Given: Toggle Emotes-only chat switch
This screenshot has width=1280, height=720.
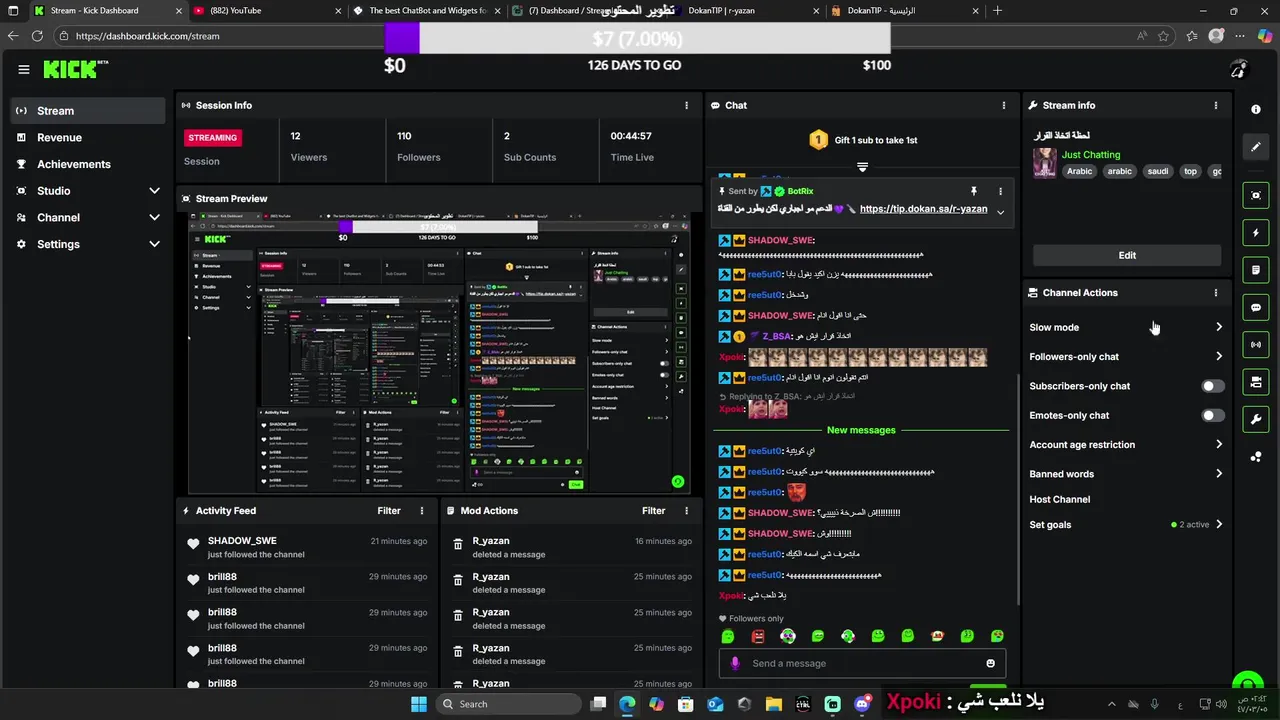Looking at the screenshot, I should [1212, 415].
